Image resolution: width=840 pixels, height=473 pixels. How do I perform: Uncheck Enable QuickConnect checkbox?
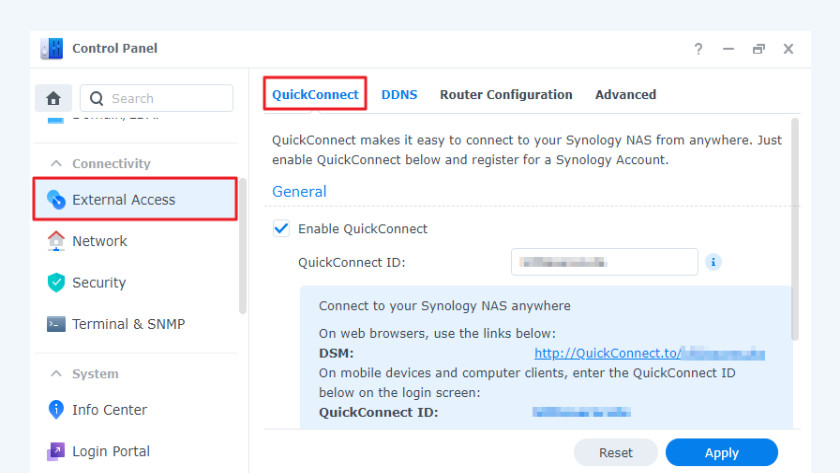(281, 229)
